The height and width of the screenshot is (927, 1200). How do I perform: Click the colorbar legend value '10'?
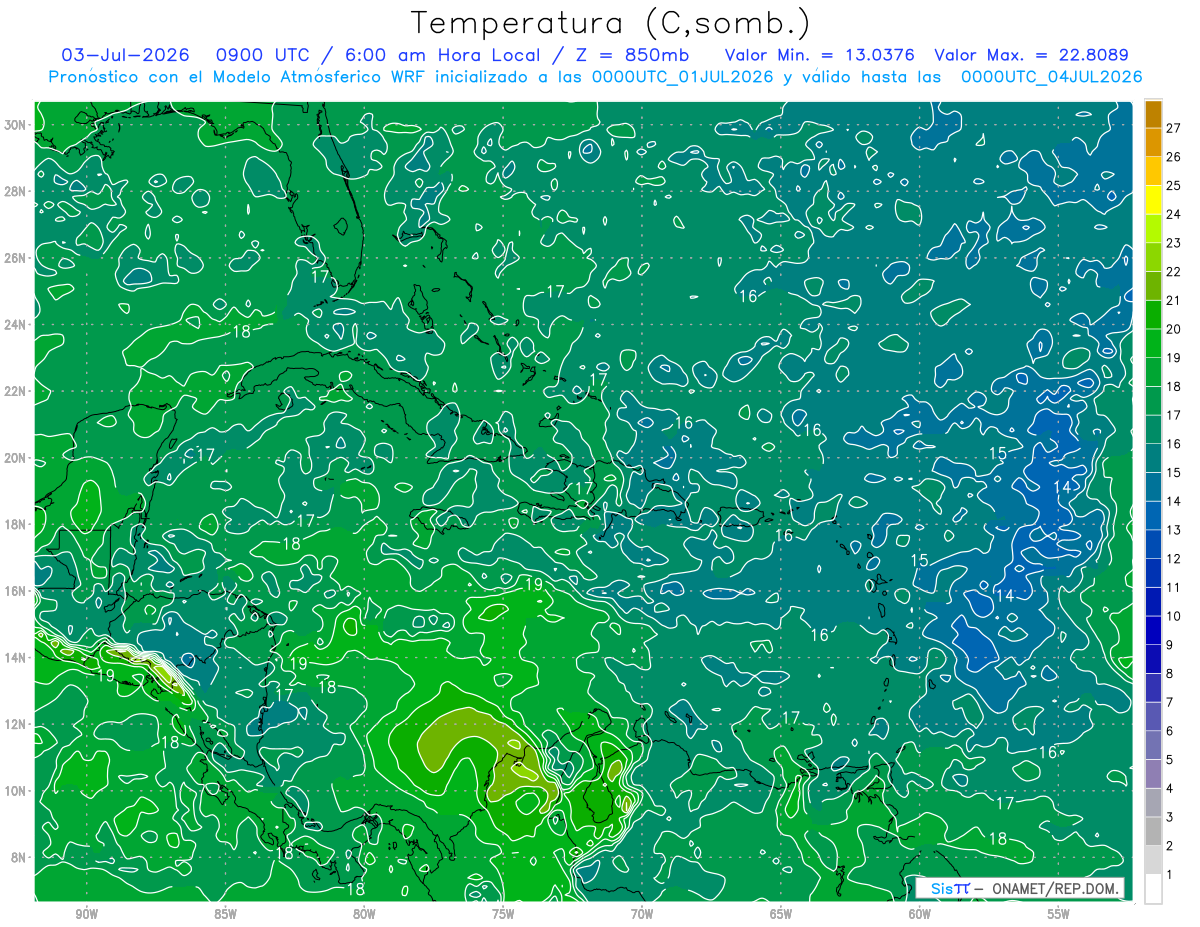(x=1173, y=616)
